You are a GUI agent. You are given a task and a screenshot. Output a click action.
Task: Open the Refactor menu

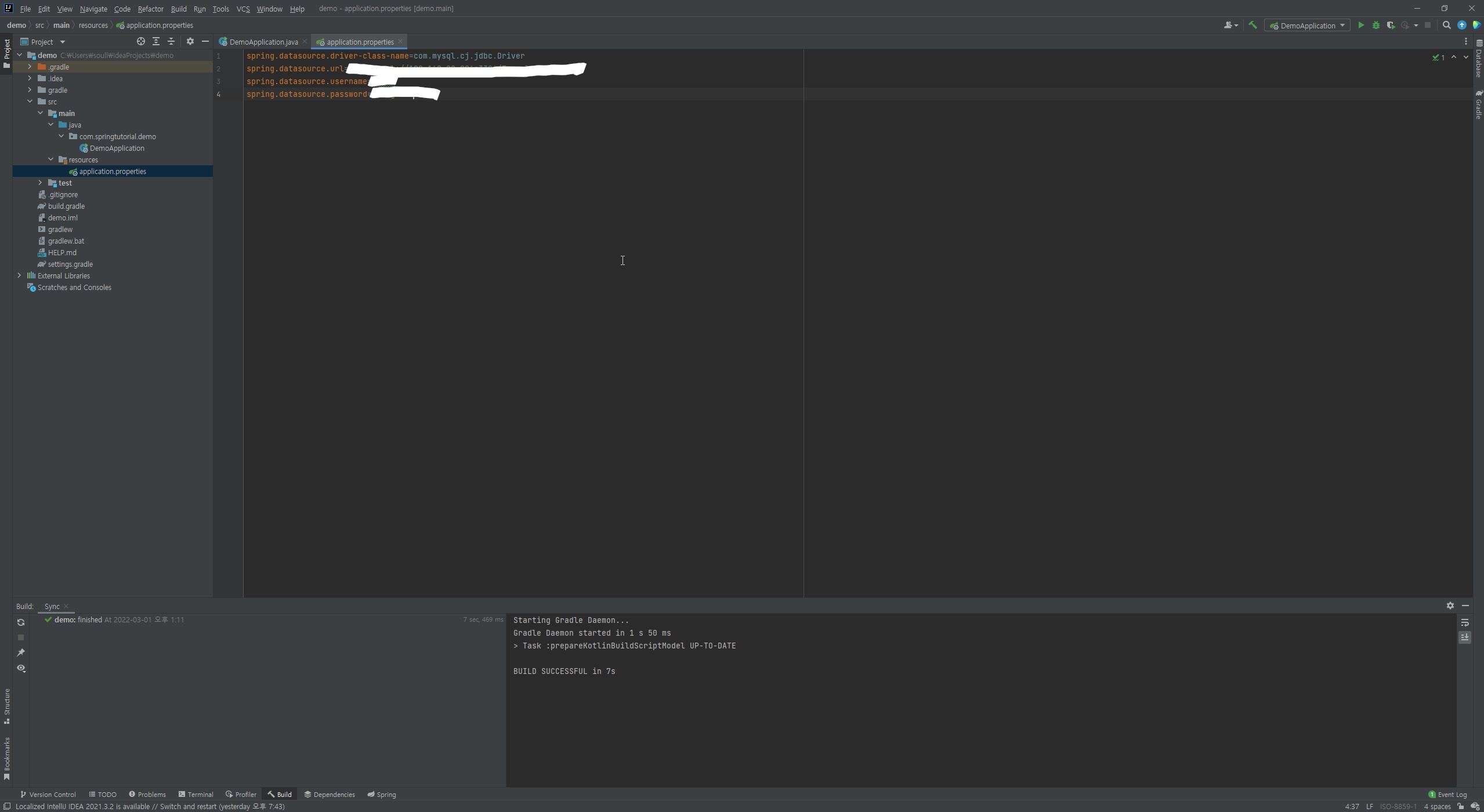coord(150,9)
